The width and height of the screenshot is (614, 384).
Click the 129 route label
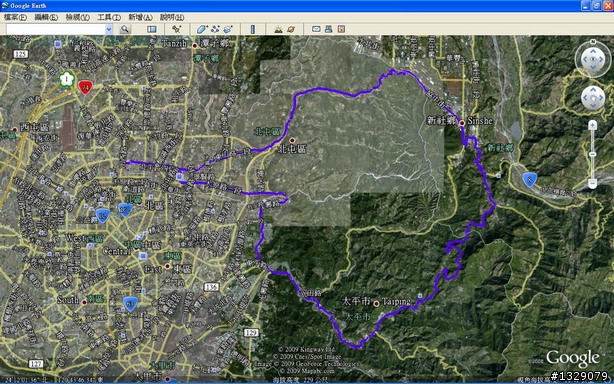[251, 332]
